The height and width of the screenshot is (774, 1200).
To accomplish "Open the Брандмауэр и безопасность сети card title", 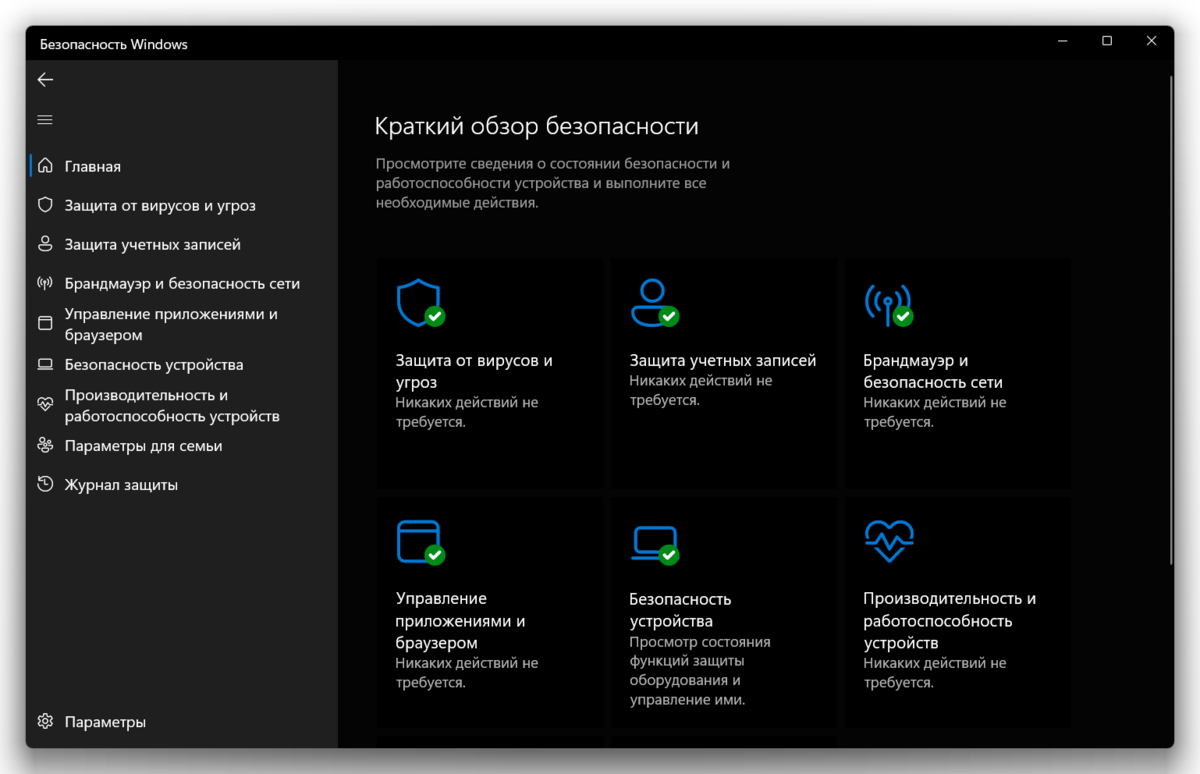I will pyautogui.click(x=933, y=371).
